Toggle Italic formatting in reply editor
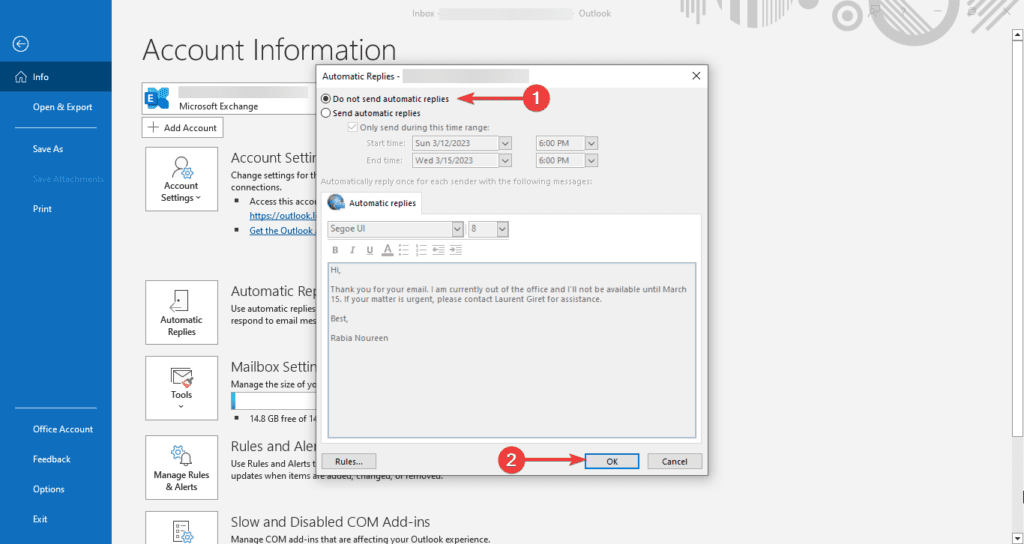 click(x=353, y=250)
